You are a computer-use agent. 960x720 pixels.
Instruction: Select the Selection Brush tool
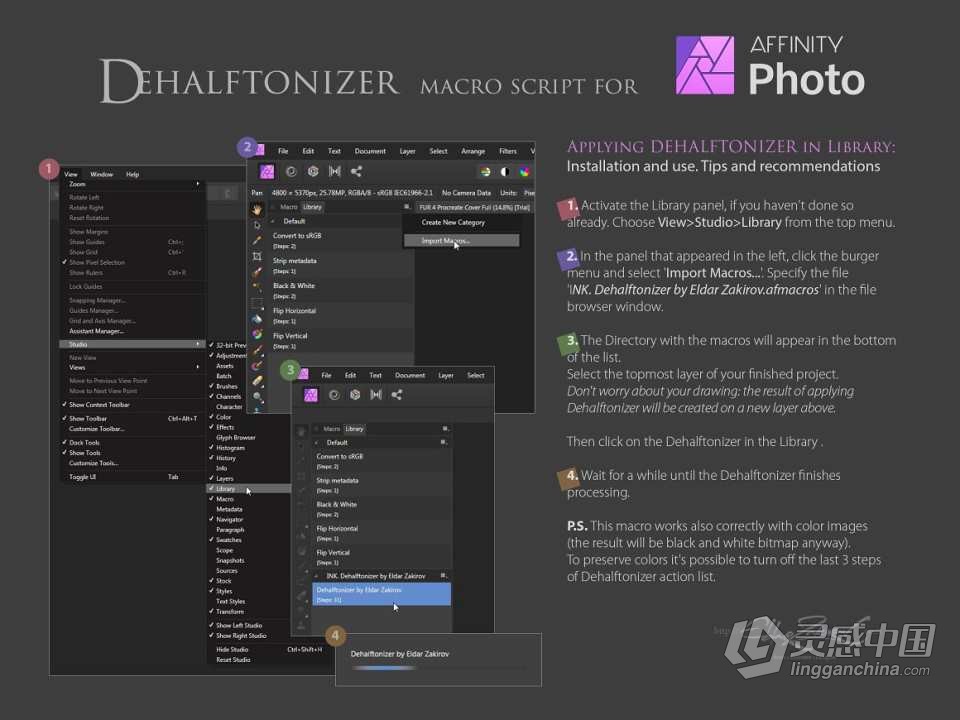pyautogui.click(x=257, y=272)
